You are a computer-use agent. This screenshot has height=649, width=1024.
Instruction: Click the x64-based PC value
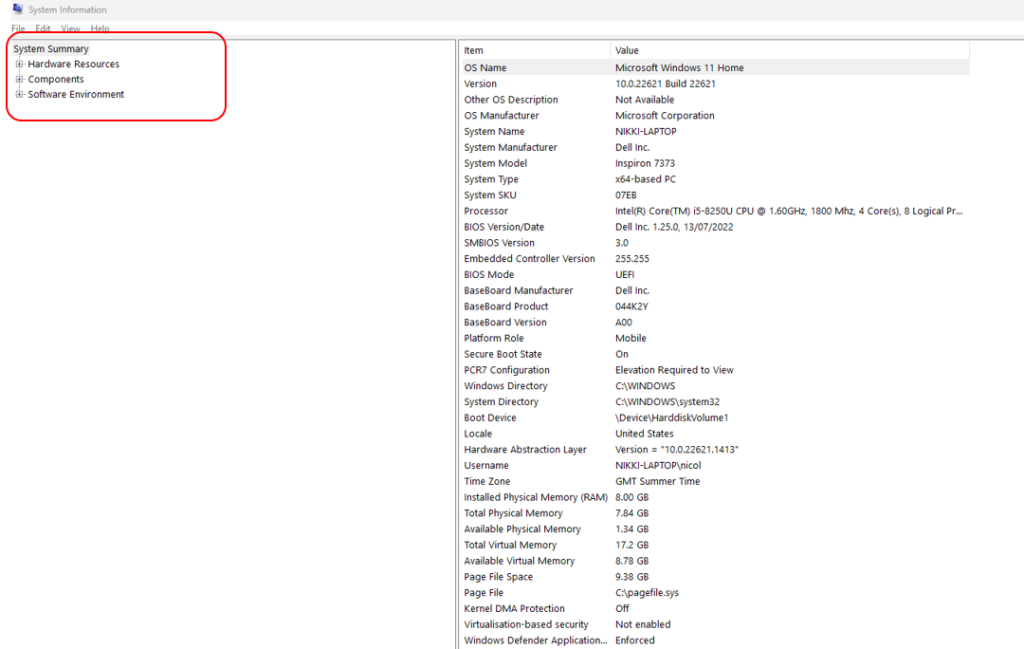(x=645, y=179)
